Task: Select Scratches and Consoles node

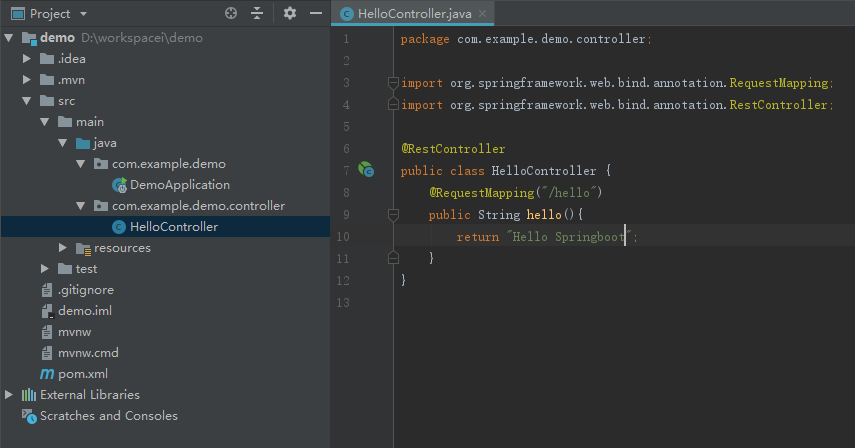Action: [109, 416]
